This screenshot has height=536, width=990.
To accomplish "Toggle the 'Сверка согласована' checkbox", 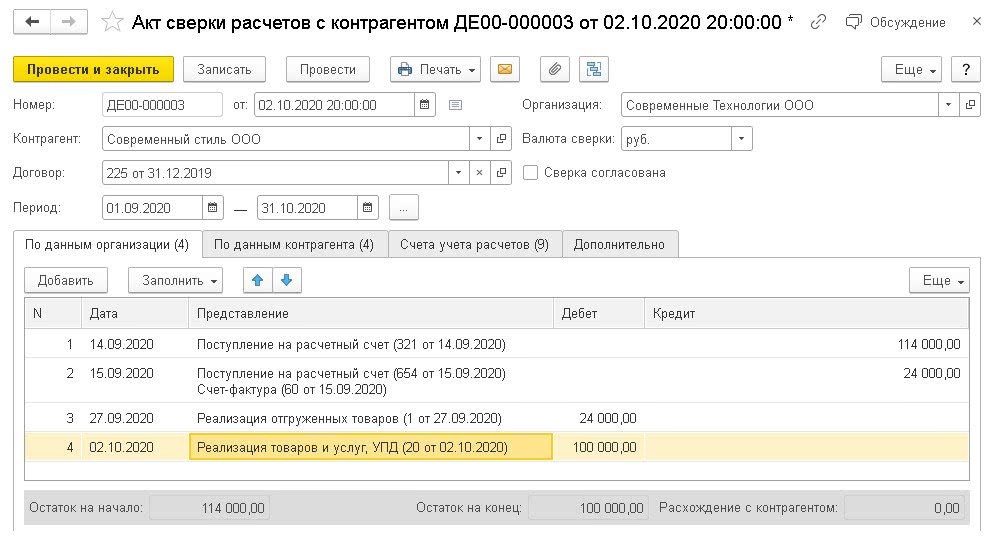I will [x=531, y=173].
